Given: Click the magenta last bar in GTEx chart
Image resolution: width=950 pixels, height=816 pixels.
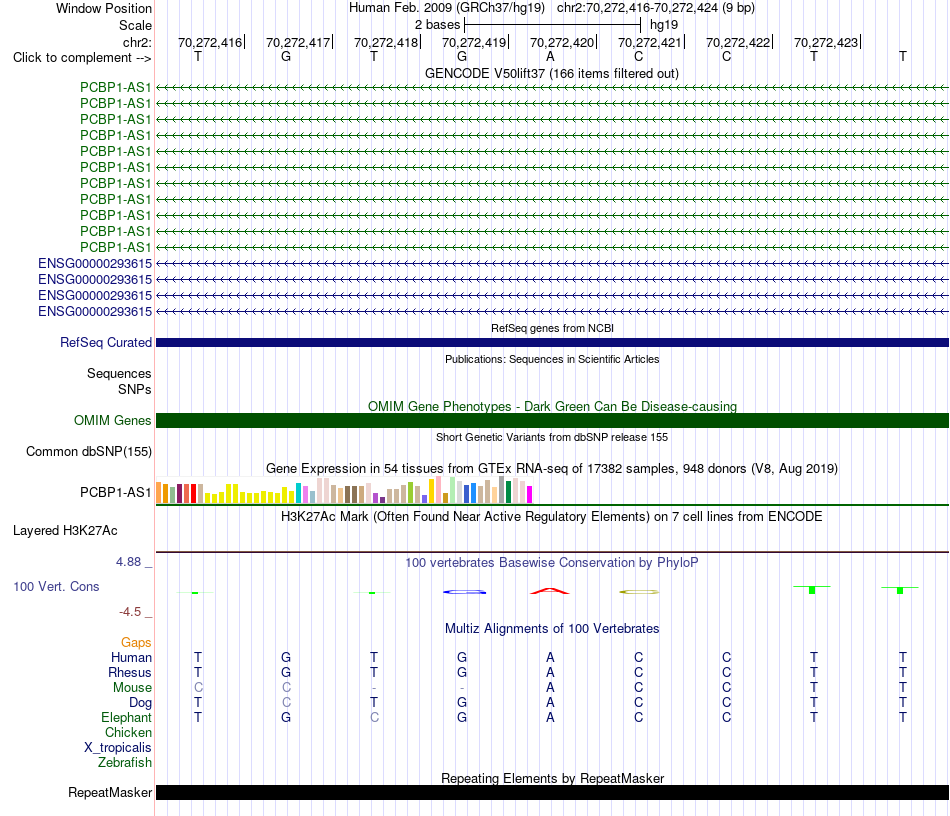Looking at the screenshot, I should (x=529, y=494).
